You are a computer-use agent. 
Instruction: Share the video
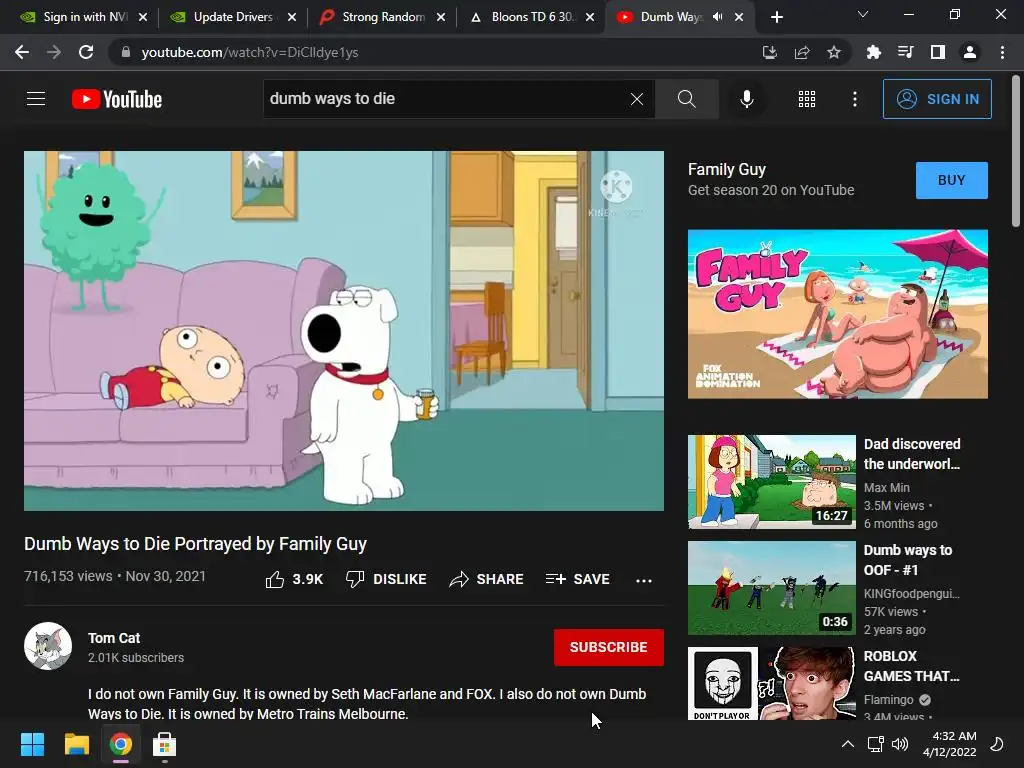pos(487,579)
